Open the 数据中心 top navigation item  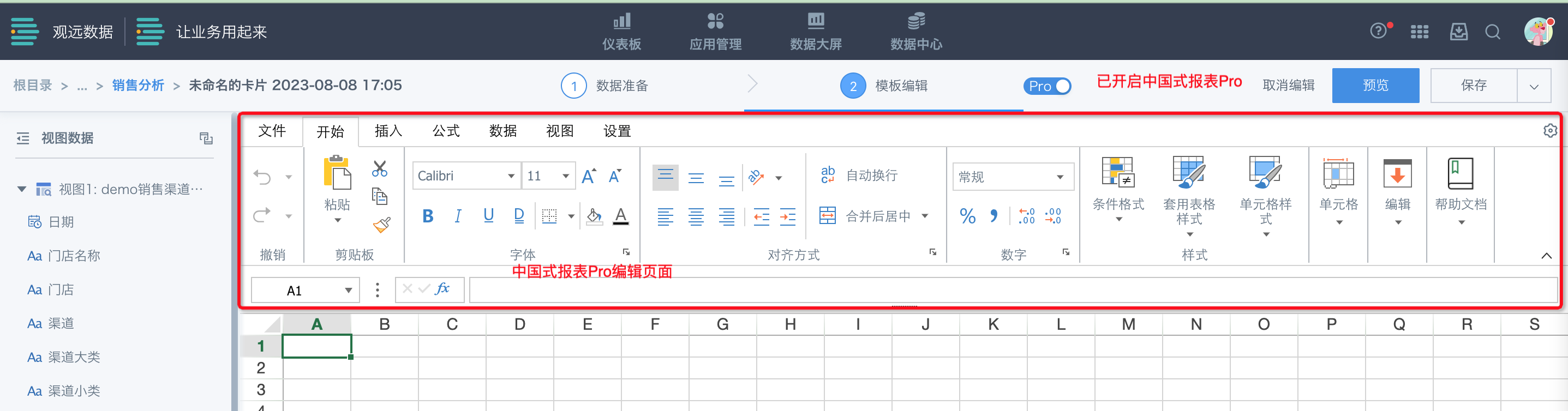point(915,32)
